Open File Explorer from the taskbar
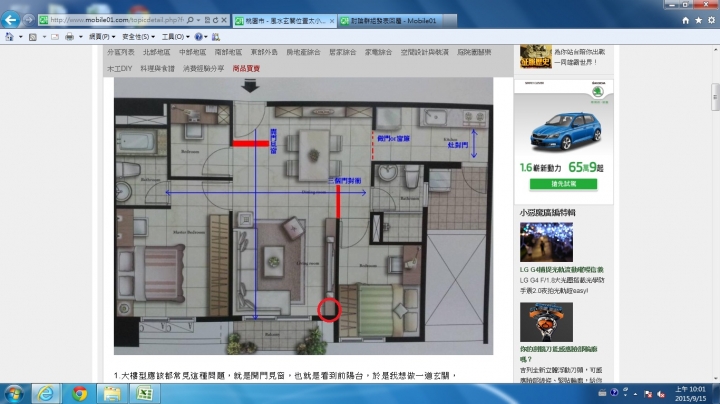 (112, 394)
